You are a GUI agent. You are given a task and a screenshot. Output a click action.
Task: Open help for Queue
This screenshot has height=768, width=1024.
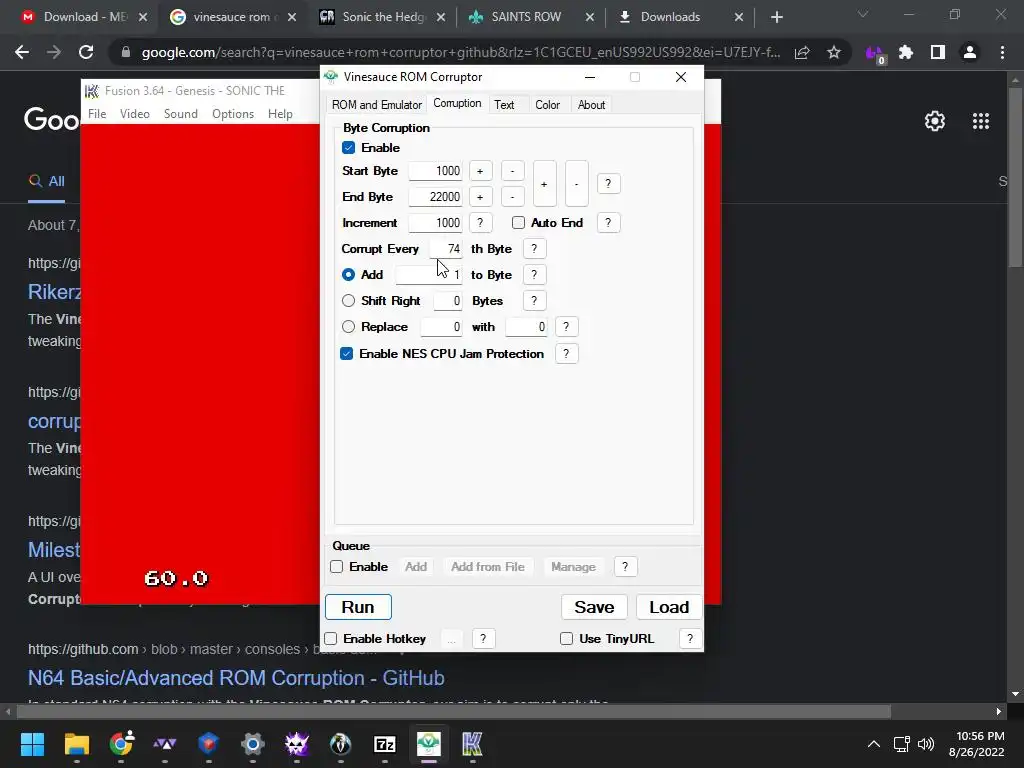pos(625,567)
